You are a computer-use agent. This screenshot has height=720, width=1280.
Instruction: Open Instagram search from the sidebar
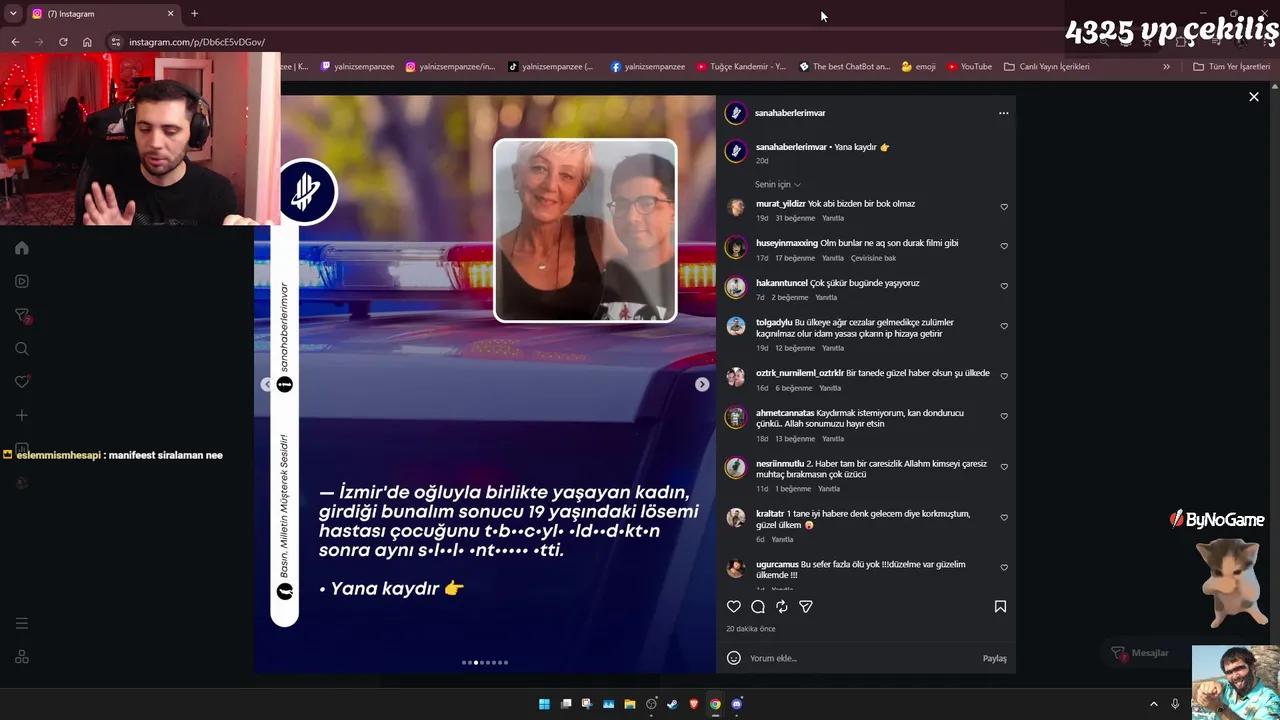22,348
